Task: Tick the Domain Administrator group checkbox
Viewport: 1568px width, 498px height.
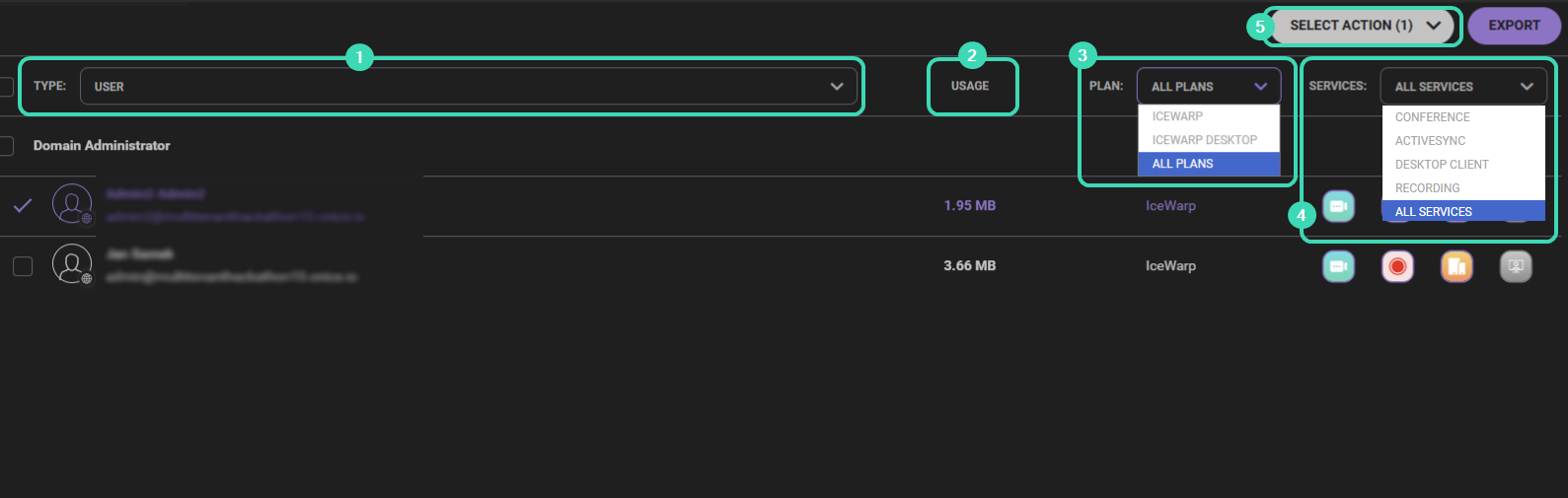Action: tap(6, 146)
